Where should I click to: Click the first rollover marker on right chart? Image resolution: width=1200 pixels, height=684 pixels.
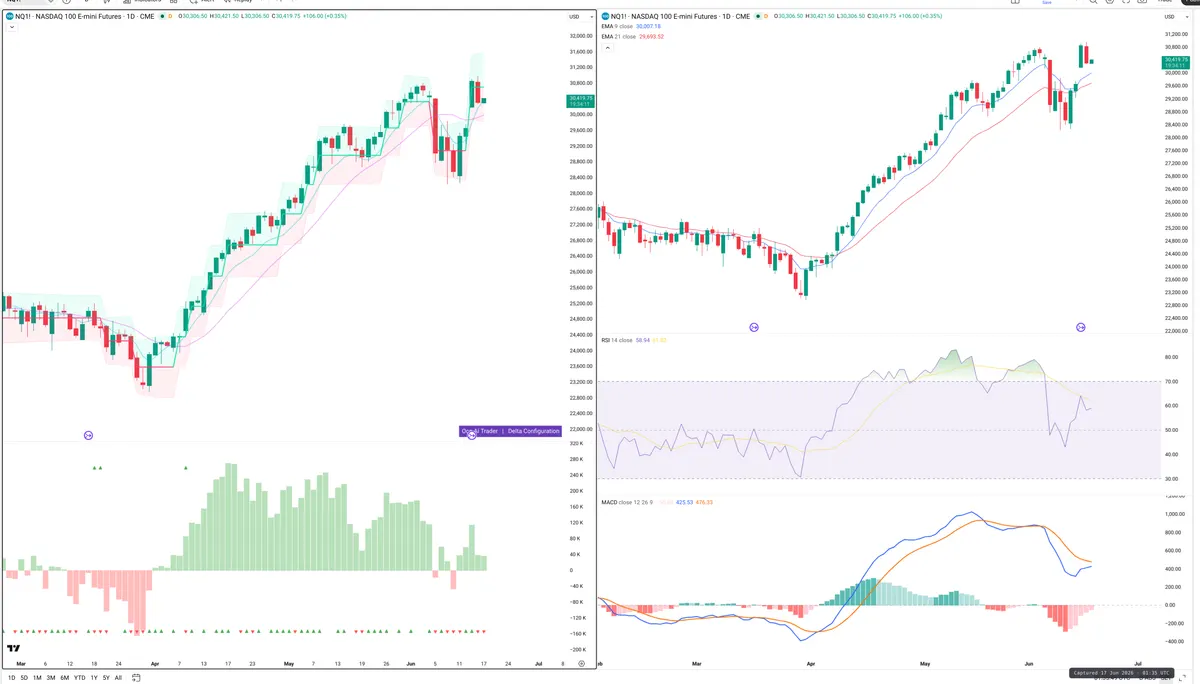click(754, 327)
